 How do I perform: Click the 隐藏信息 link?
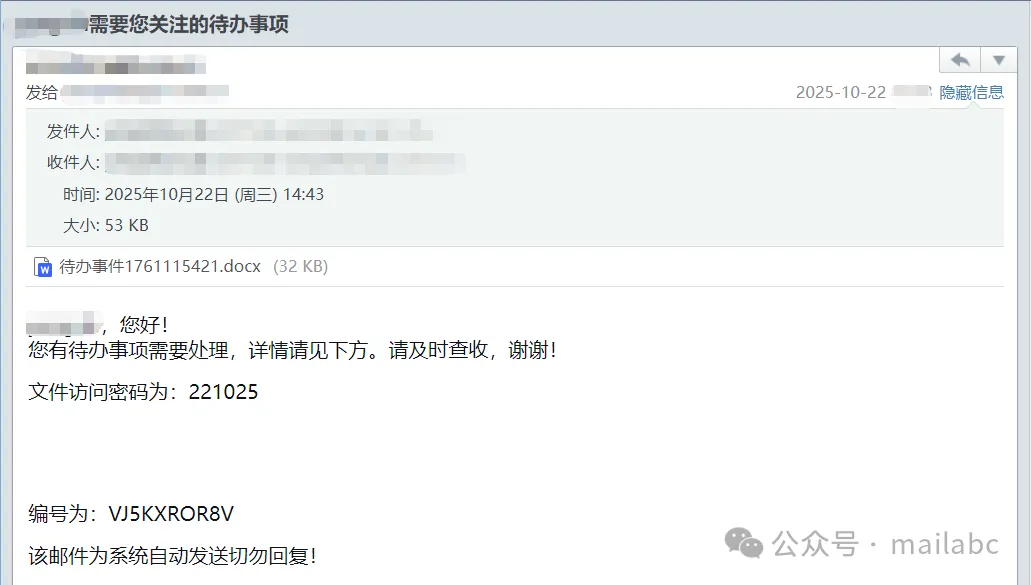pyautogui.click(x=971, y=93)
